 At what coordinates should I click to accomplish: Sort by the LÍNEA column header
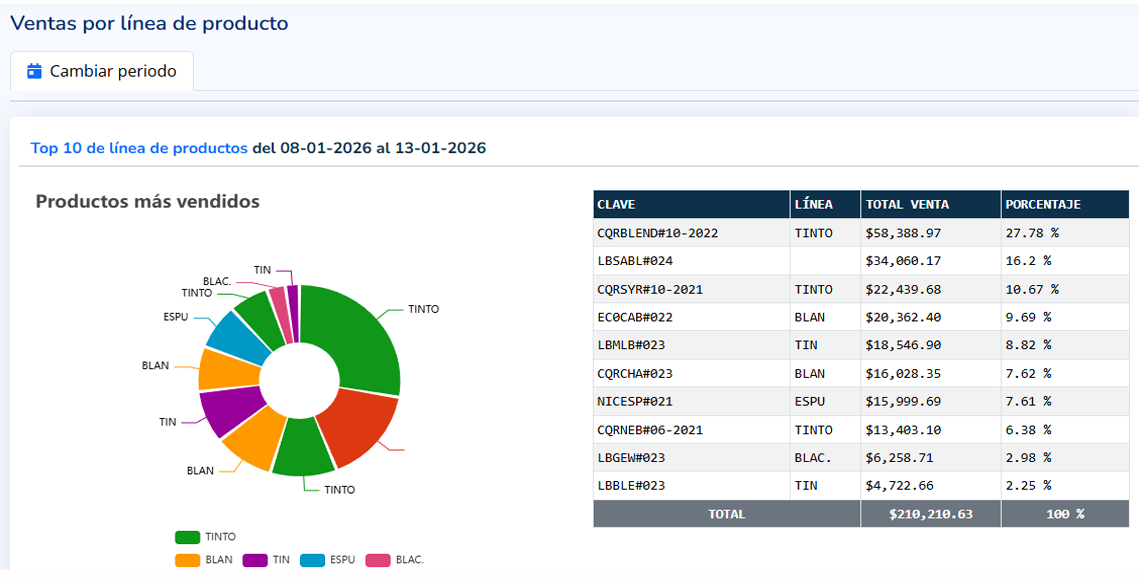click(x=812, y=204)
